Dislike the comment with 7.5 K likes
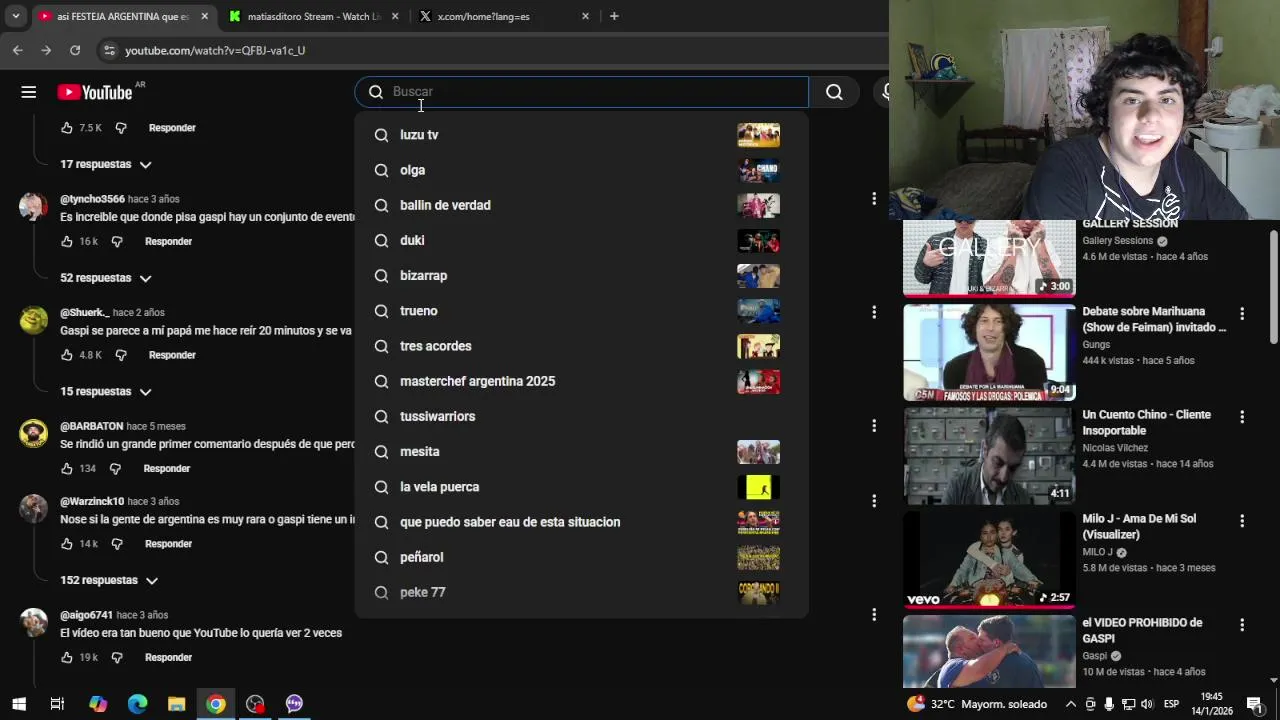The width and height of the screenshot is (1280, 720). (x=121, y=128)
